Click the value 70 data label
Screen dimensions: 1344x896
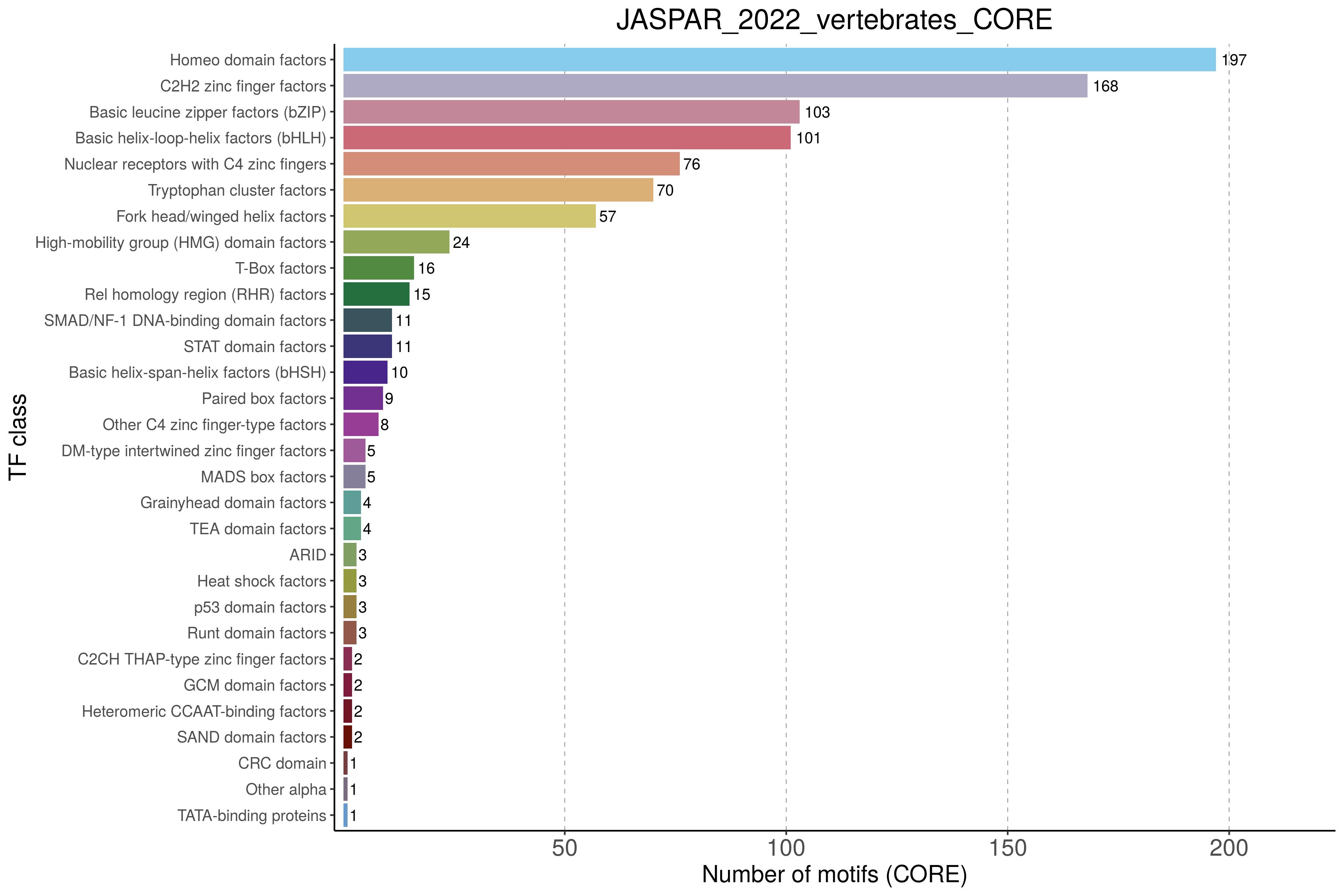coord(665,190)
